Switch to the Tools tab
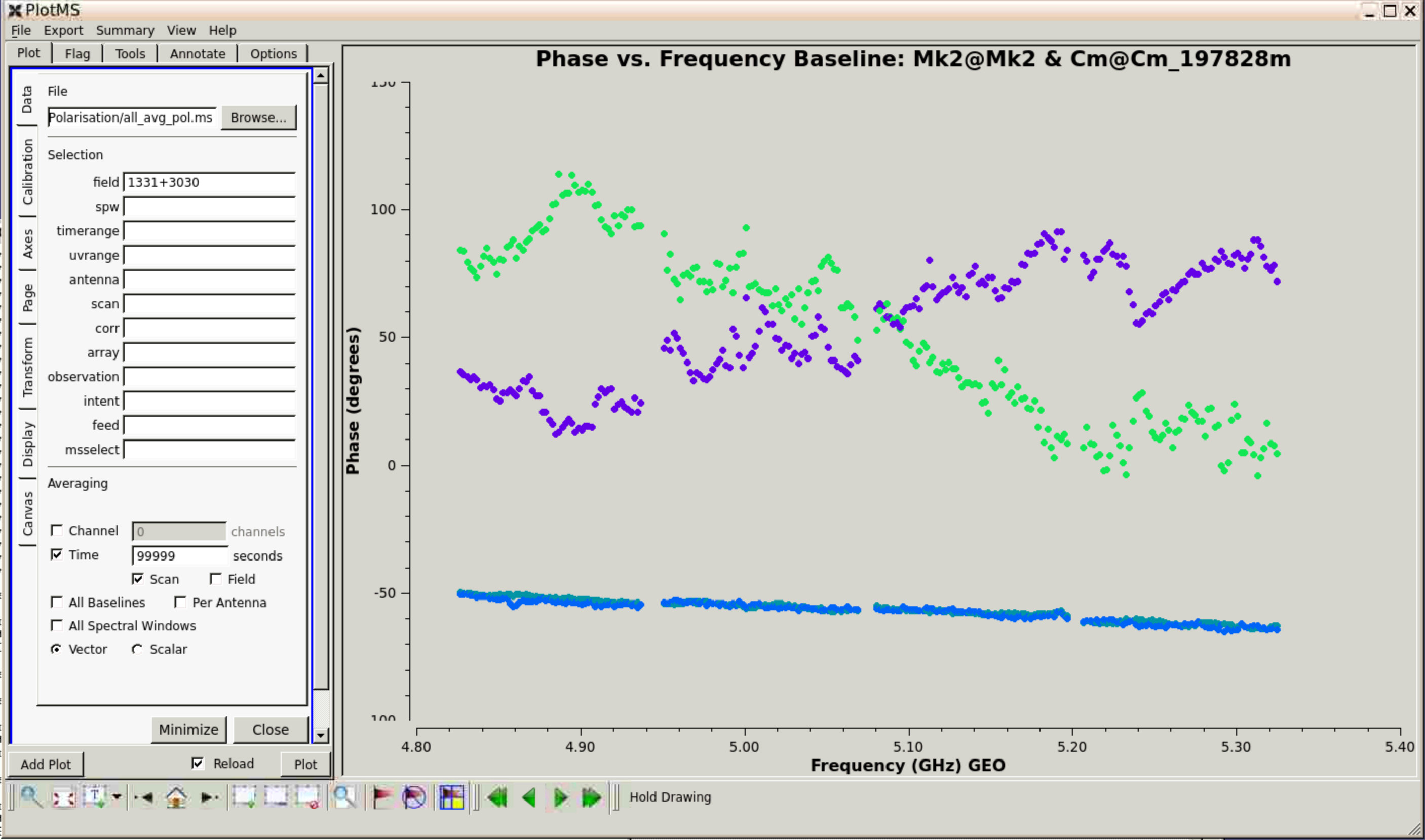The image size is (1425, 840). click(130, 54)
